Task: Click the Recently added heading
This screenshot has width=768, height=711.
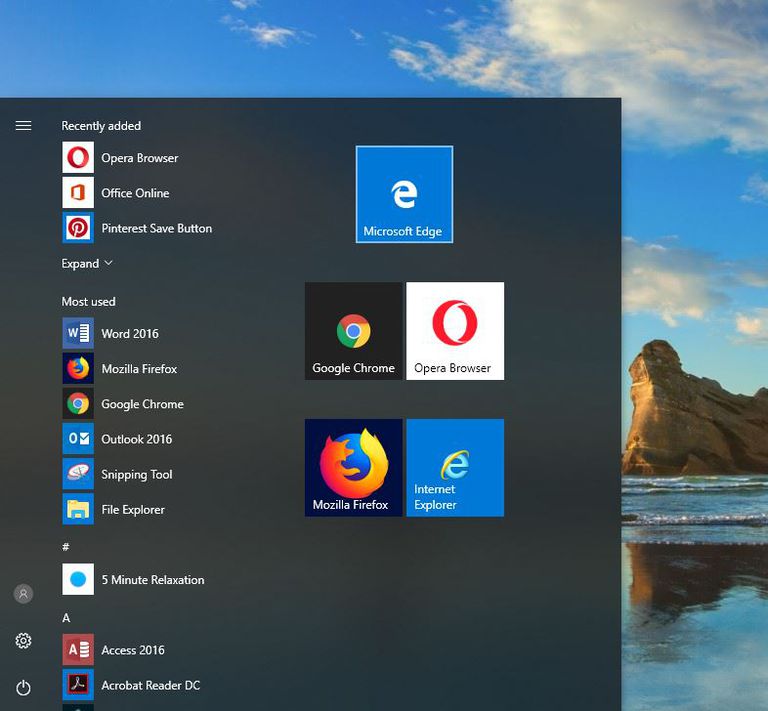Action: (x=101, y=126)
